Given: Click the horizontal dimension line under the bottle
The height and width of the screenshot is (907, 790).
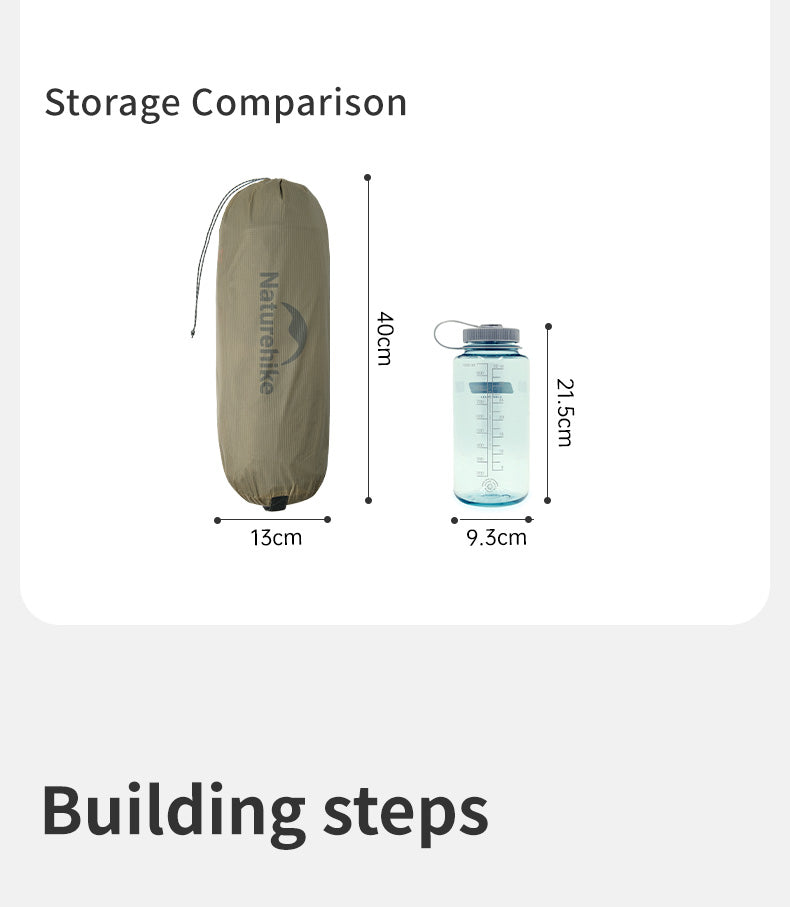Looking at the screenshot, I should pyautogui.click(x=492, y=520).
